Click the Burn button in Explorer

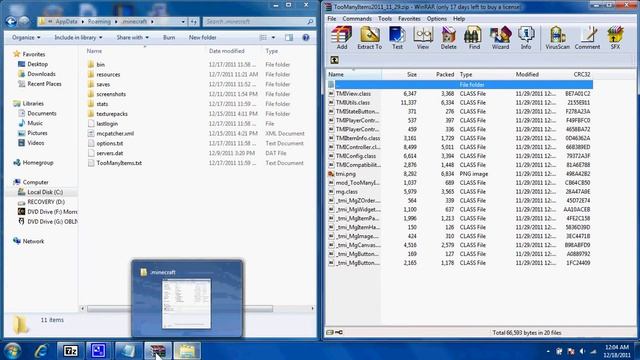click(x=169, y=38)
